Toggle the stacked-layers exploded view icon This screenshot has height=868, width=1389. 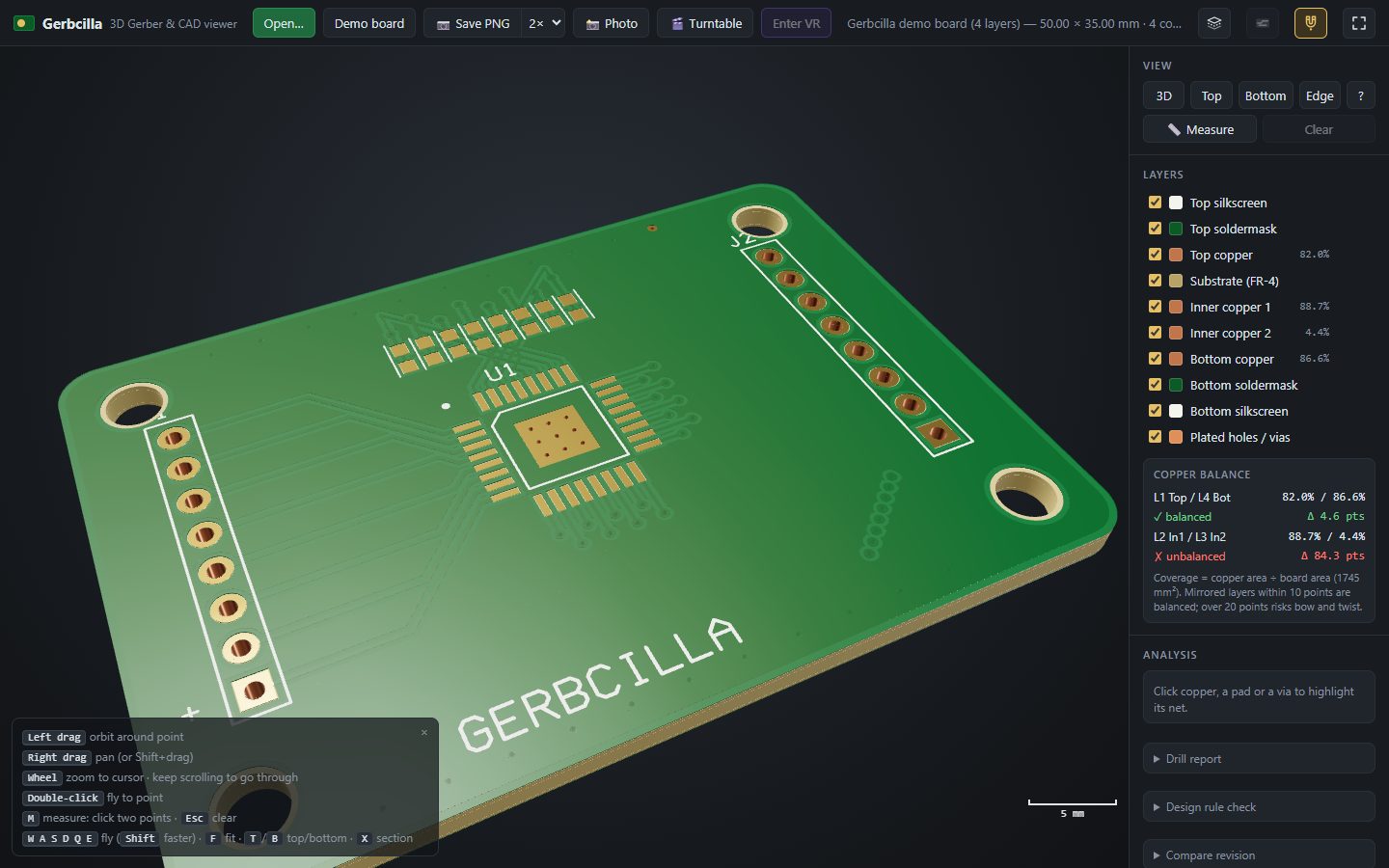click(x=1214, y=23)
